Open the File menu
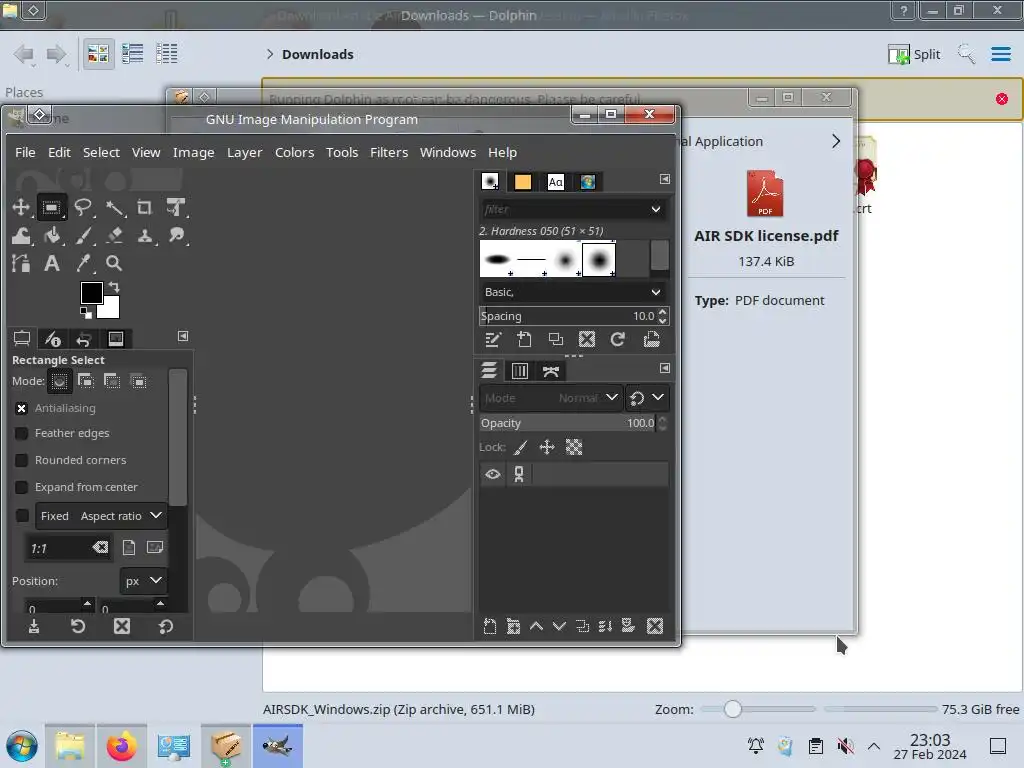 (x=25, y=152)
